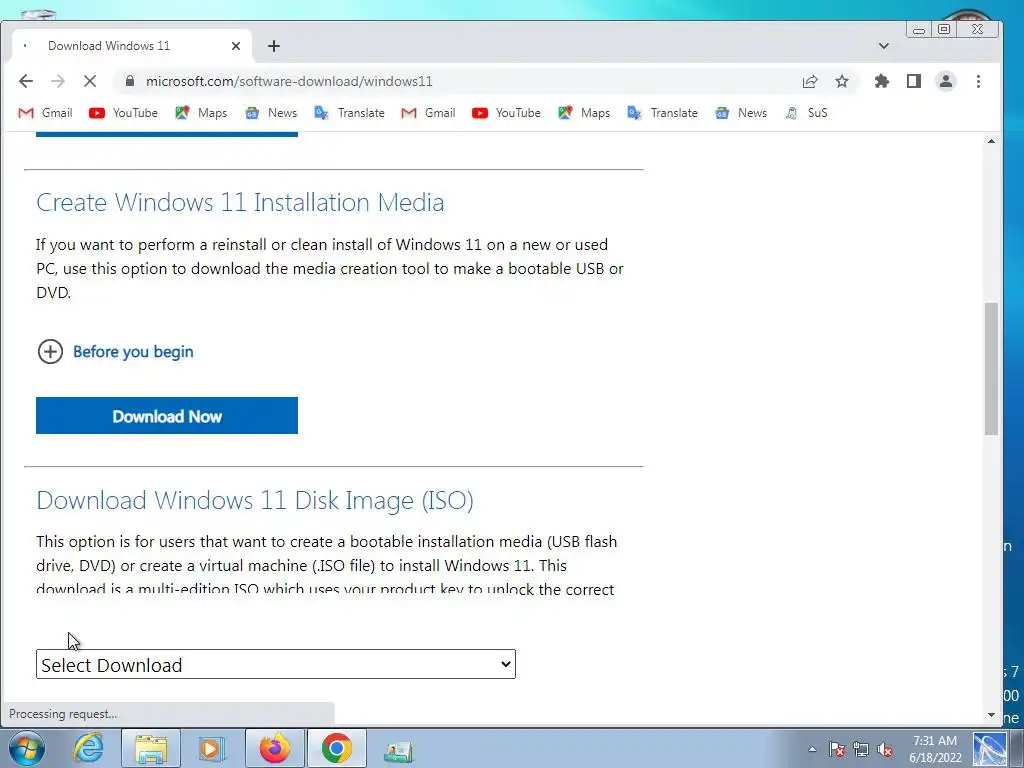Screen dimensions: 1024x768
Task: Open second Maps bookmark
Action: coord(584,113)
